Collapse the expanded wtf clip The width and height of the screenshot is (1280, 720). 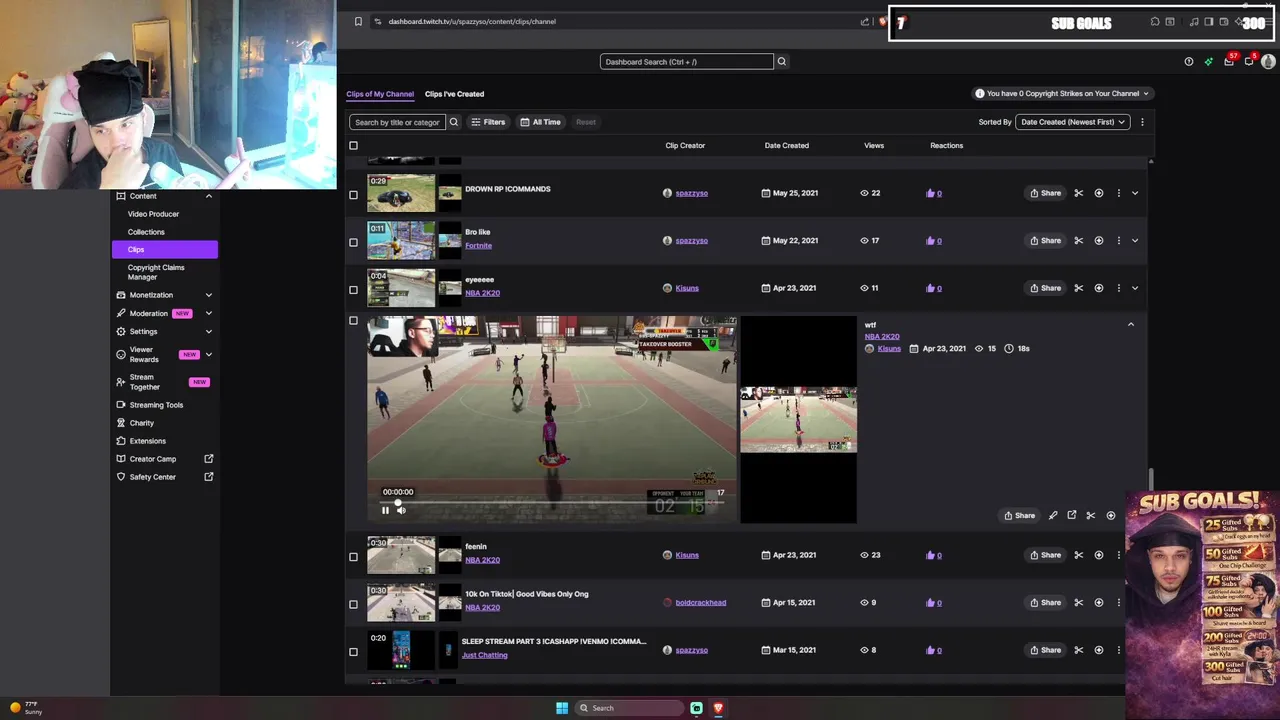[x=1131, y=324]
